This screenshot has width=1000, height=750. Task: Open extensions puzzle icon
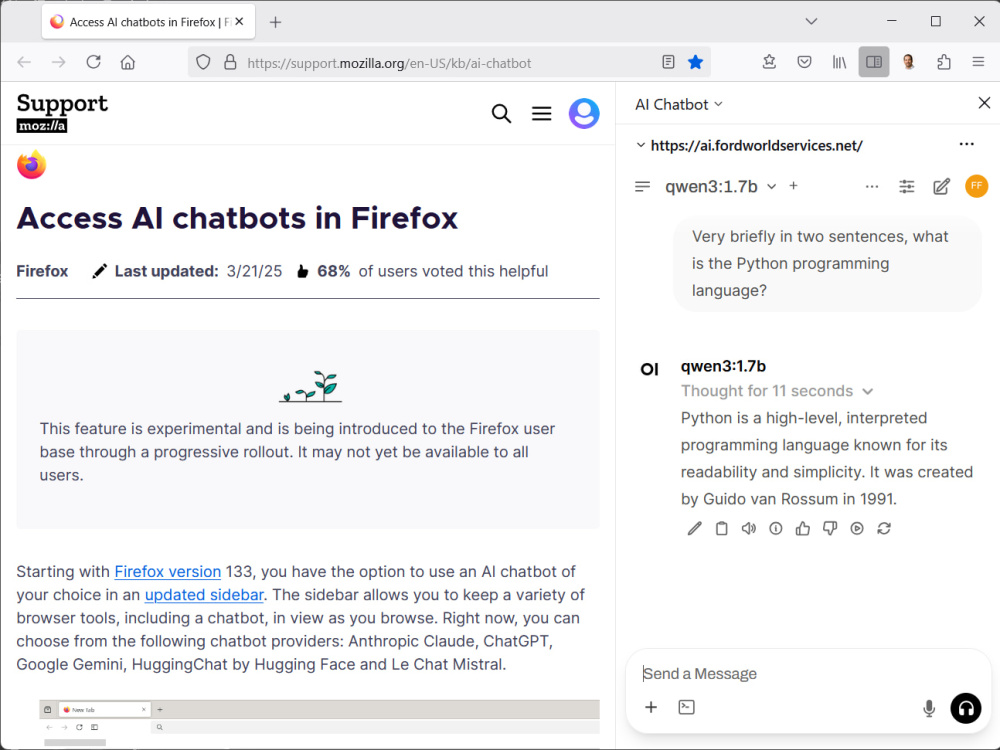[944, 62]
